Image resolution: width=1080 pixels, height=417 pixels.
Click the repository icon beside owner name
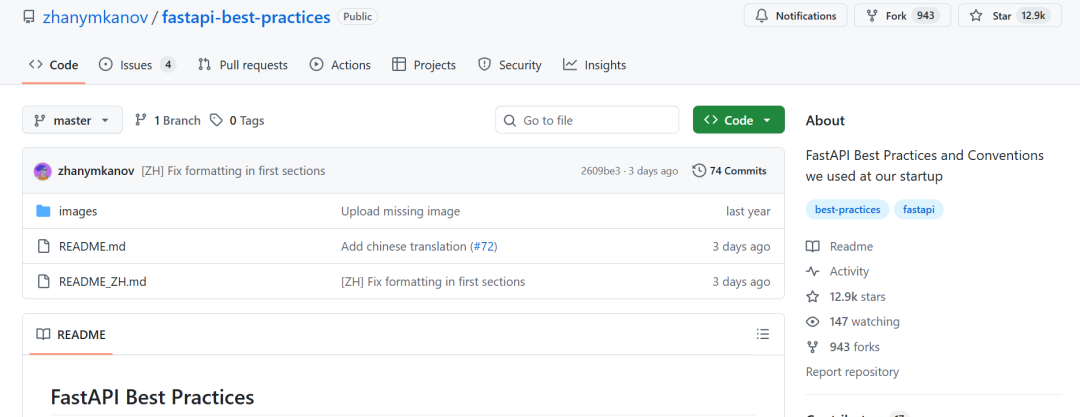[x=28, y=17]
